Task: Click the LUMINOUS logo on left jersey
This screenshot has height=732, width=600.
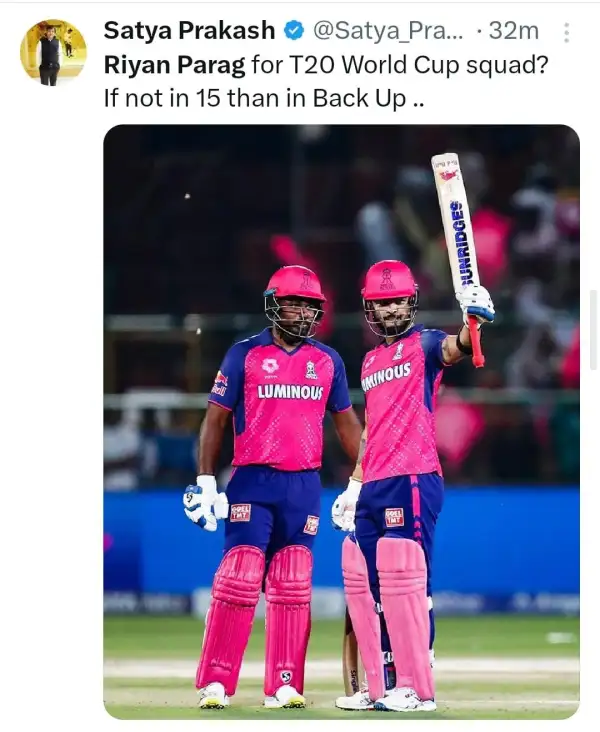Action: point(290,392)
